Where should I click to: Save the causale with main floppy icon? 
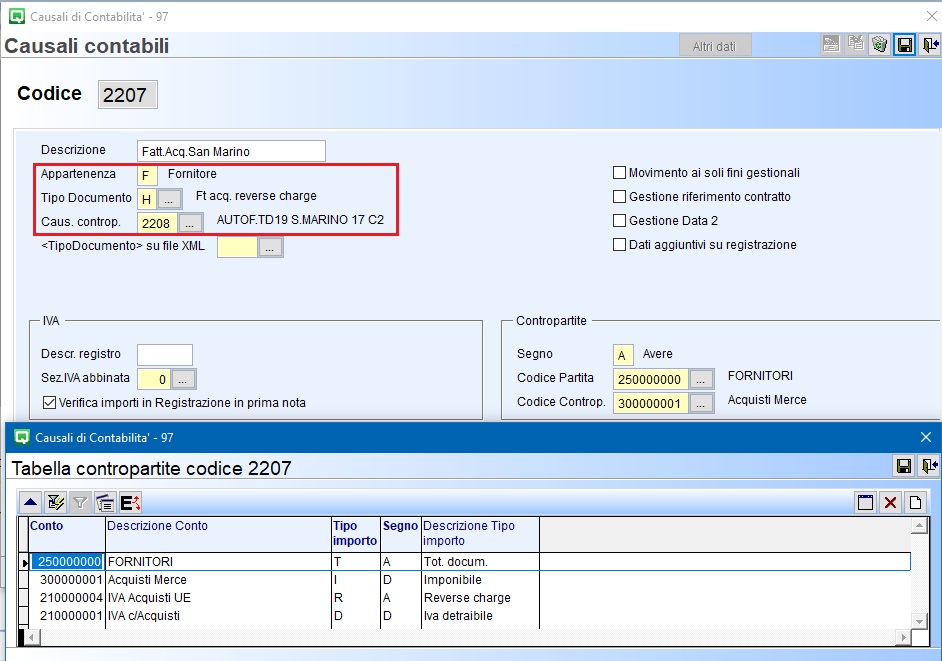pyautogui.click(x=904, y=44)
